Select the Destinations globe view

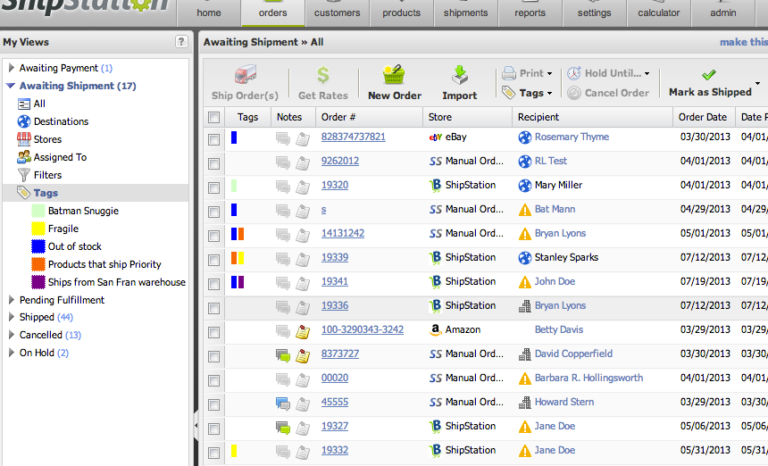click(x=25, y=121)
